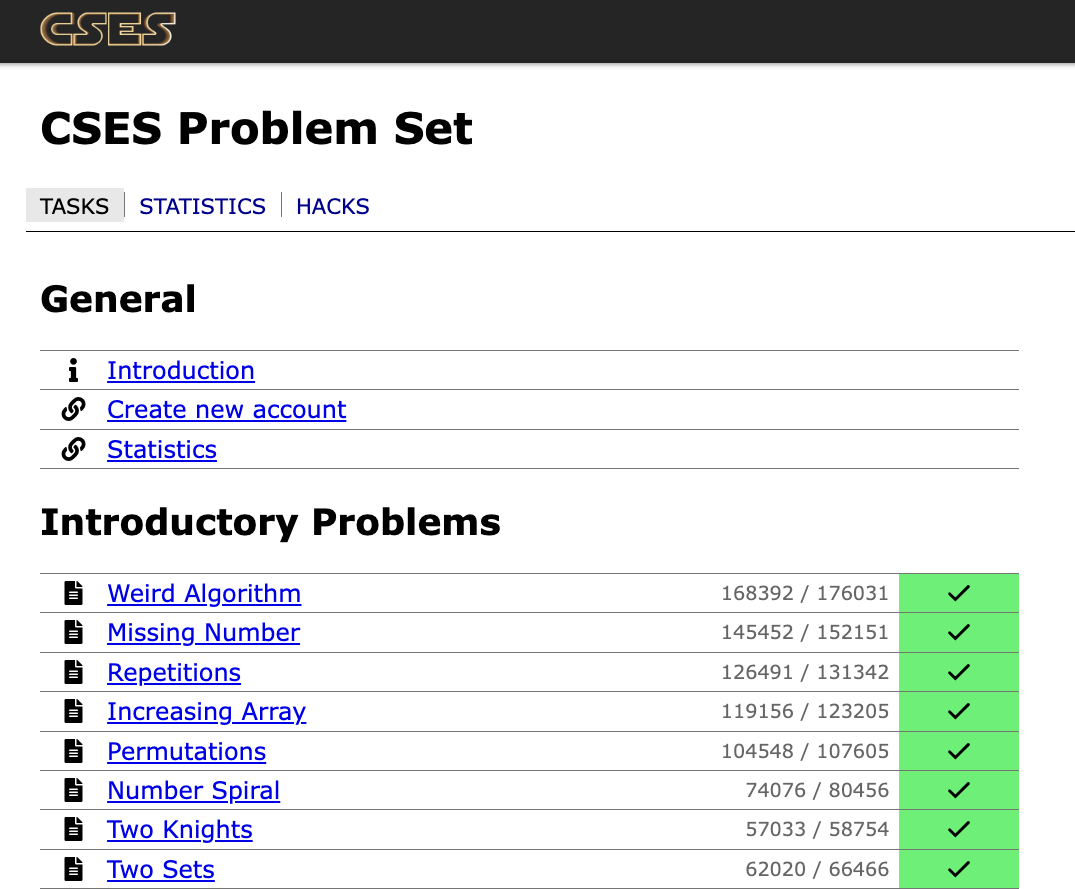This screenshot has width=1075, height=889.
Task: Click the document icon beside Increasing Array
Action: [x=73, y=711]
